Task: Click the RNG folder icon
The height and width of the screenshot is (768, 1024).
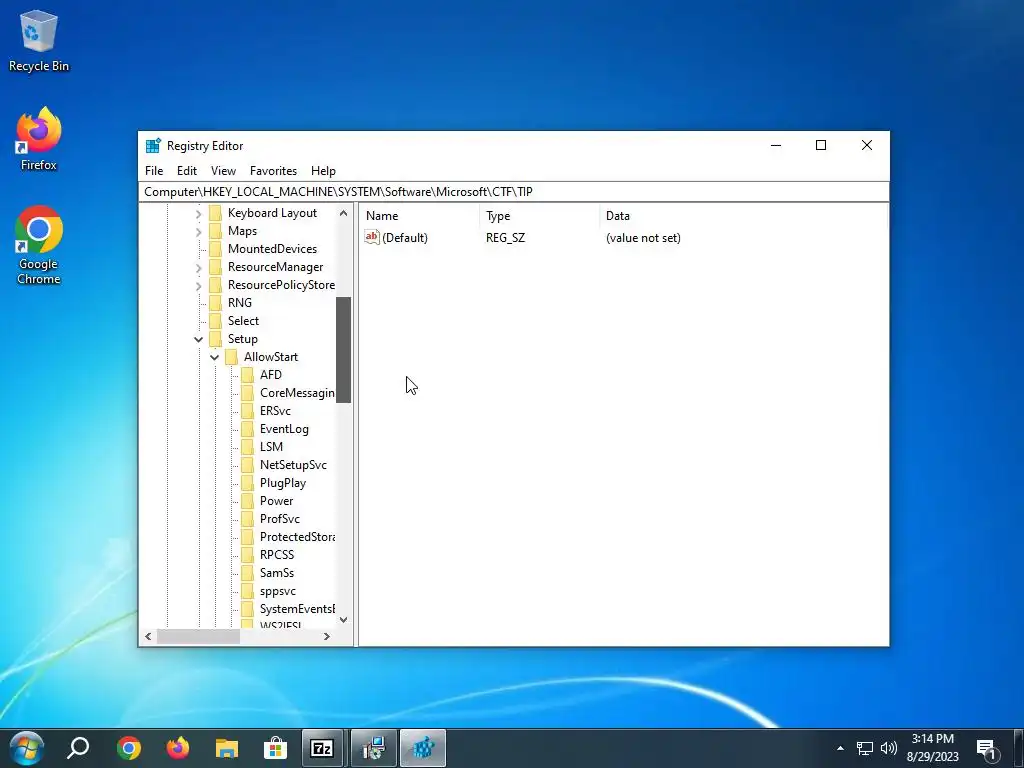Action: (x=216, y=303)
